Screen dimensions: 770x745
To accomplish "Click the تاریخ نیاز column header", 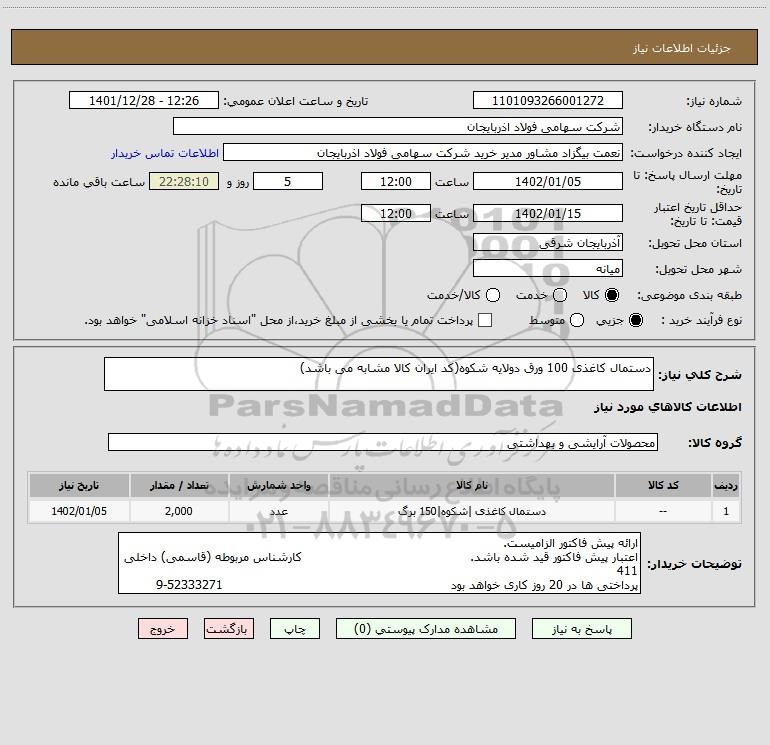I will click(79, 485).
